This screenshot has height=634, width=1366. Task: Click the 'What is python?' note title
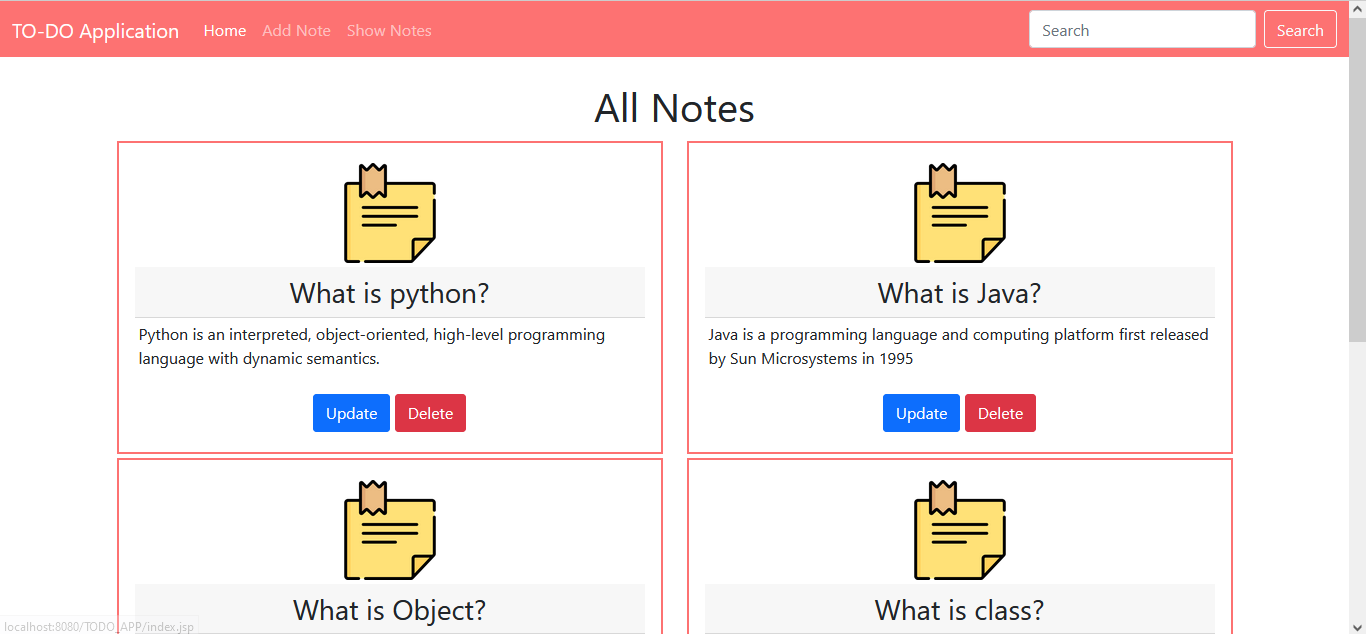[x=390, y=294]
